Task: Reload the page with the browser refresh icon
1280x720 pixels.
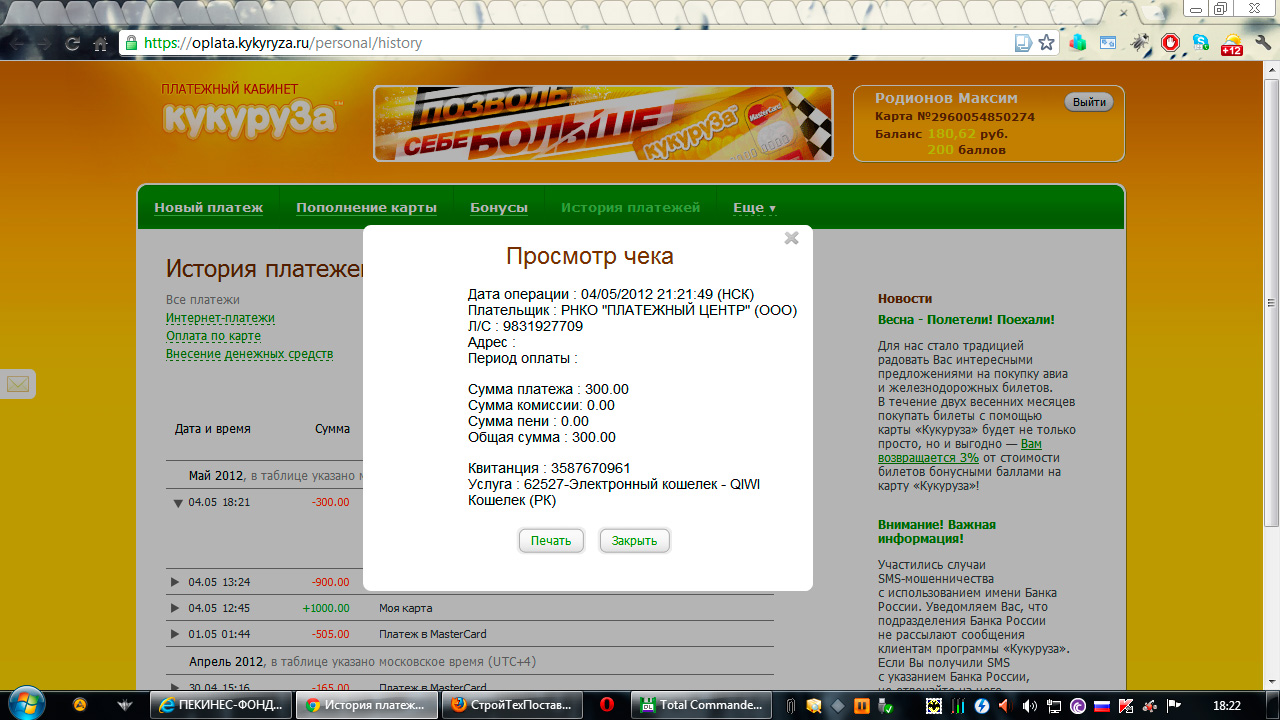Action: tap(72, 43)
